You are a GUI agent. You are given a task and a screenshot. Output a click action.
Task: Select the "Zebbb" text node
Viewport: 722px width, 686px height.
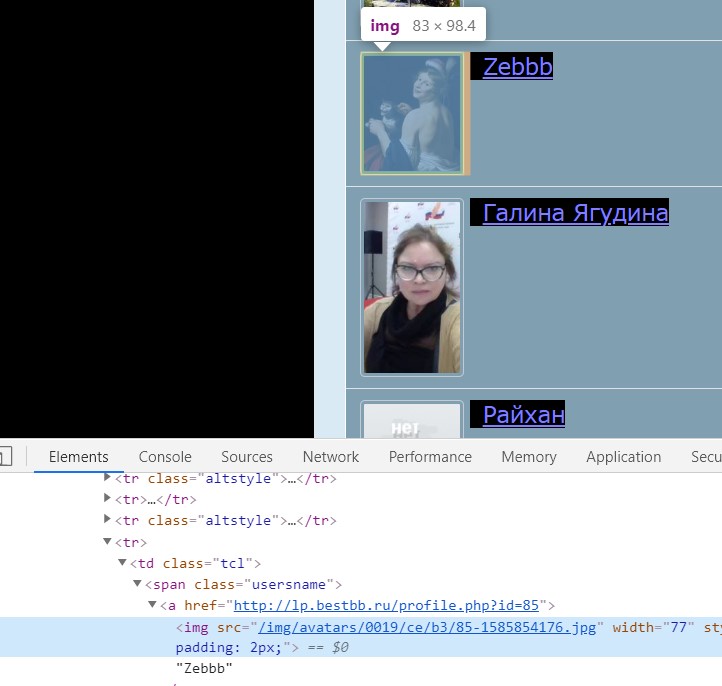[204, 668]
